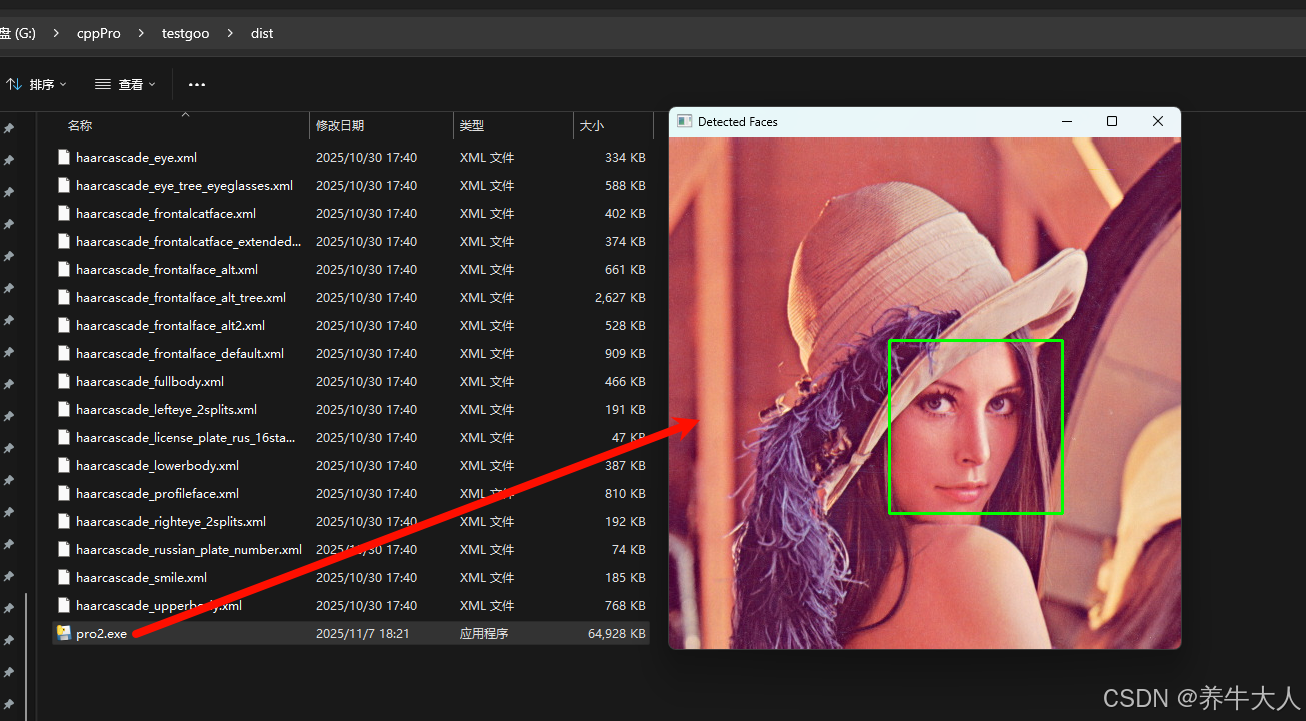Expand the chevron between cppPro and testgoo
Screen dimensions: 1306x721
pos(141,33)
